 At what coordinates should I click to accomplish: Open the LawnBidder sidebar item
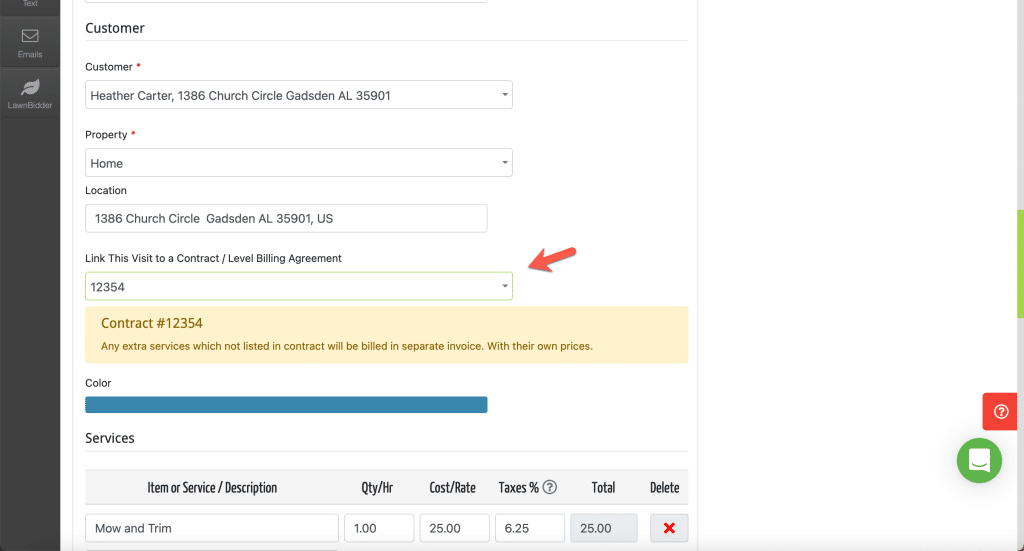click(30, 93)
